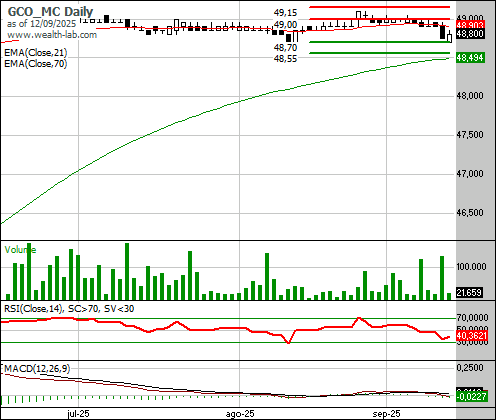The image size is (496, 420).
Task: Click the 47,000 price axis label
Action: (x=470, y=174)
